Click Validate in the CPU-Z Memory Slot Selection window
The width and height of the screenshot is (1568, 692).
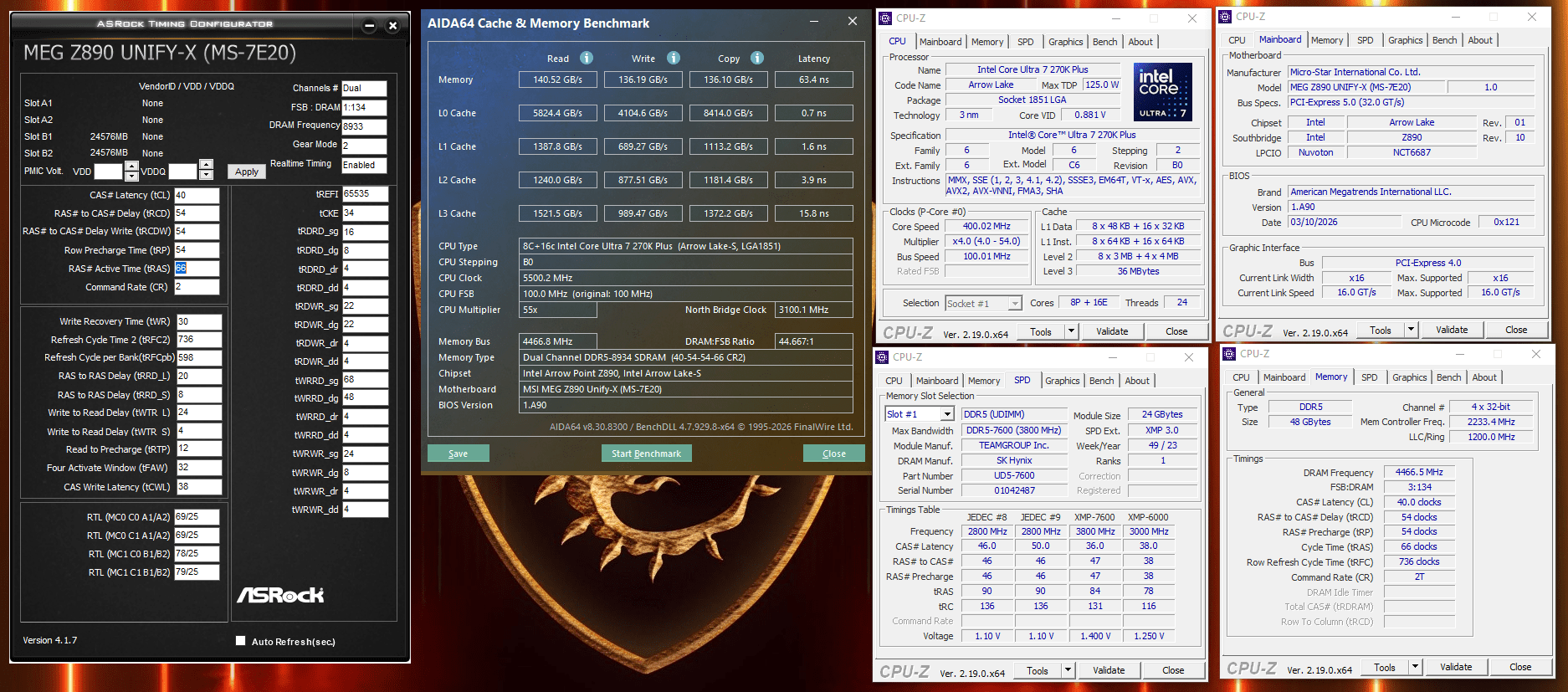pos(1109,670)
